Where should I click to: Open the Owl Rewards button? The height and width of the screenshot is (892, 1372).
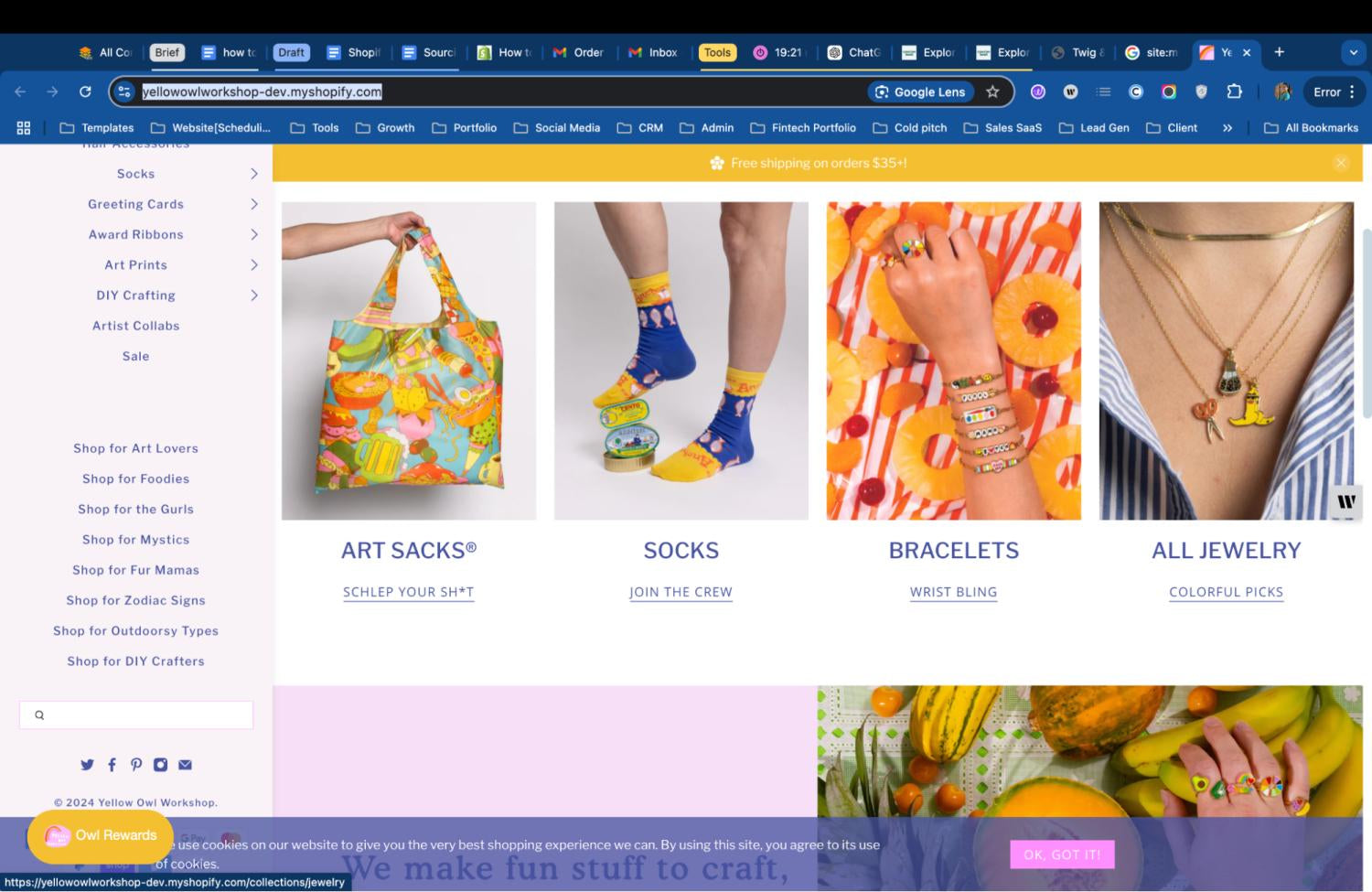[101, 835]
